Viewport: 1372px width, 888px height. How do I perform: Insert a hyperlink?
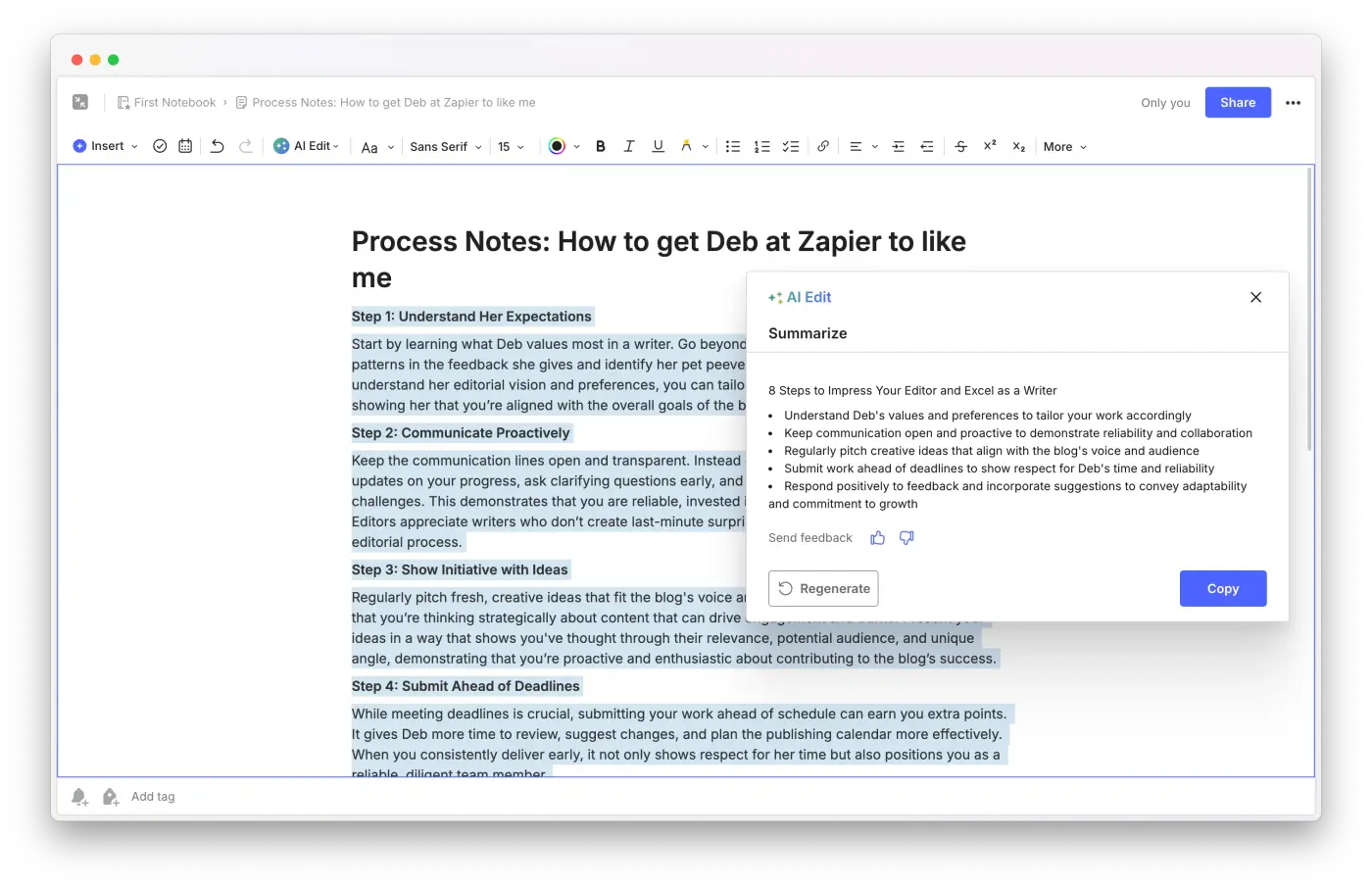(x=823, y=146)
